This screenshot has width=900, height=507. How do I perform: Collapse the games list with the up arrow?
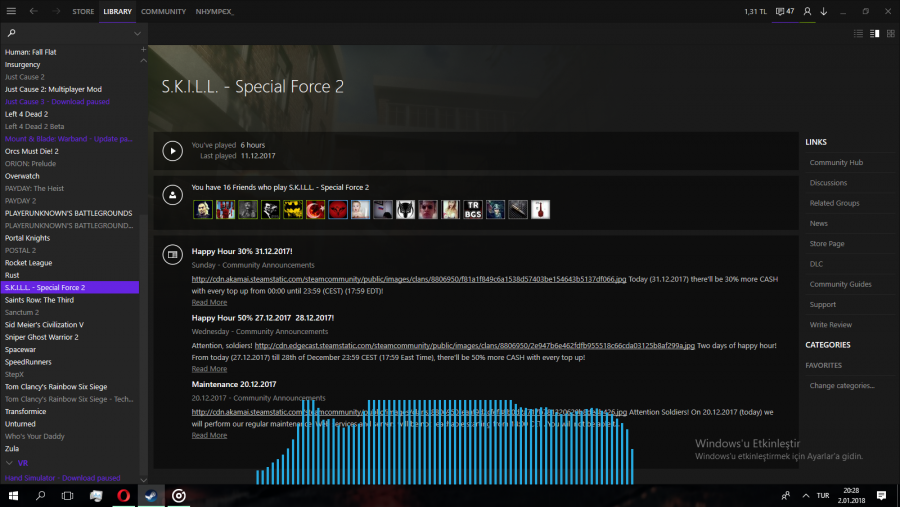[x=143, y=60]
